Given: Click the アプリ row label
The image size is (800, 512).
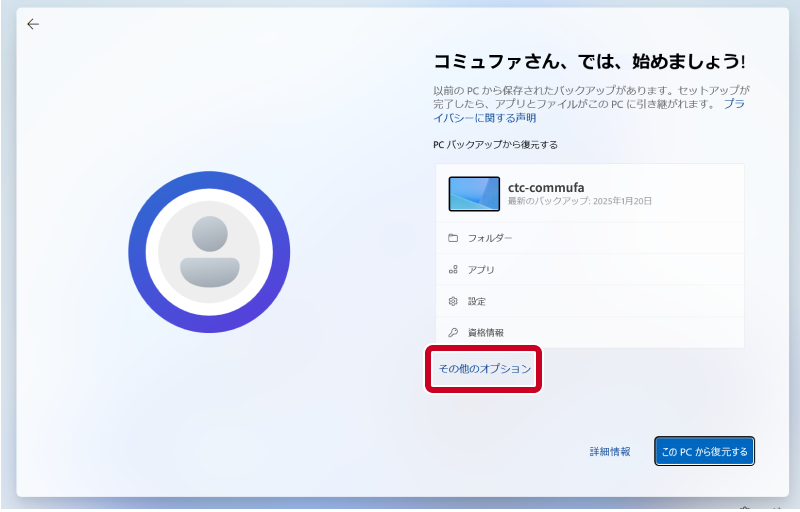Looking at the screenshot, I should 481,270.
